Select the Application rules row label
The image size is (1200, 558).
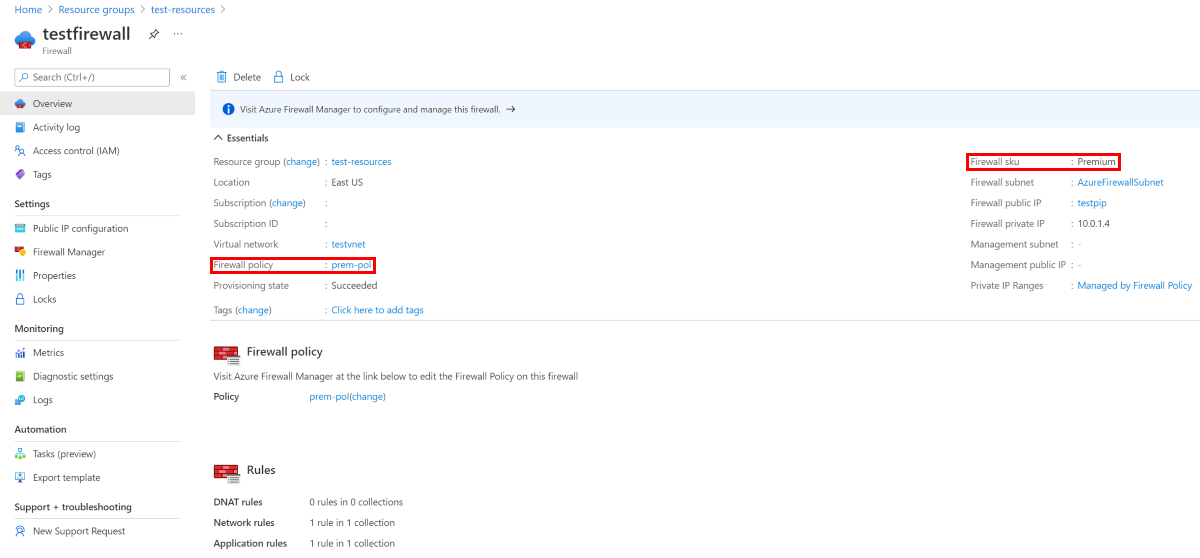tap(250, 544)
